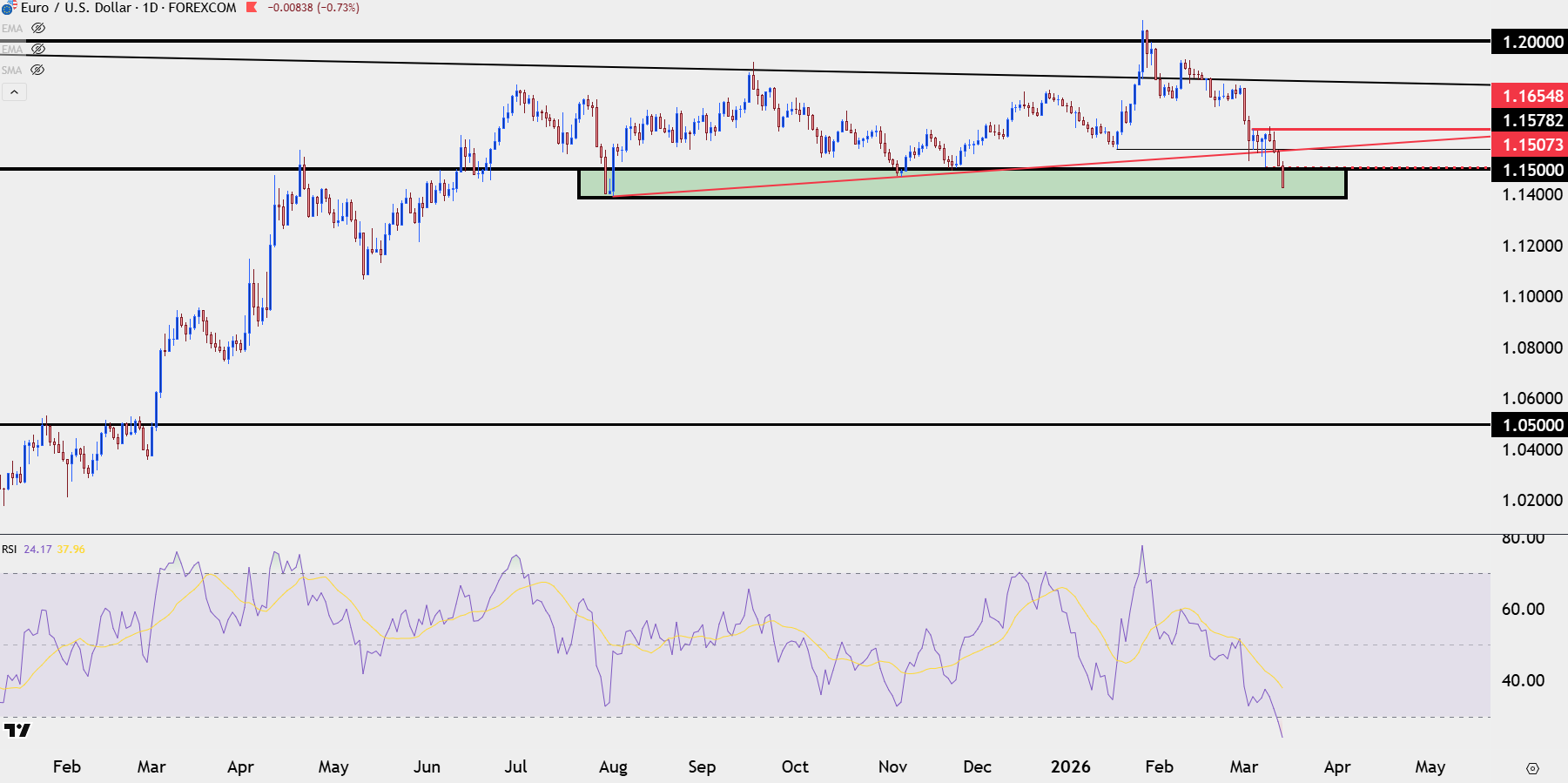1568x783 pixels.
Task: Collapse the indicator legend with the chevron
Action: [14, 91]
